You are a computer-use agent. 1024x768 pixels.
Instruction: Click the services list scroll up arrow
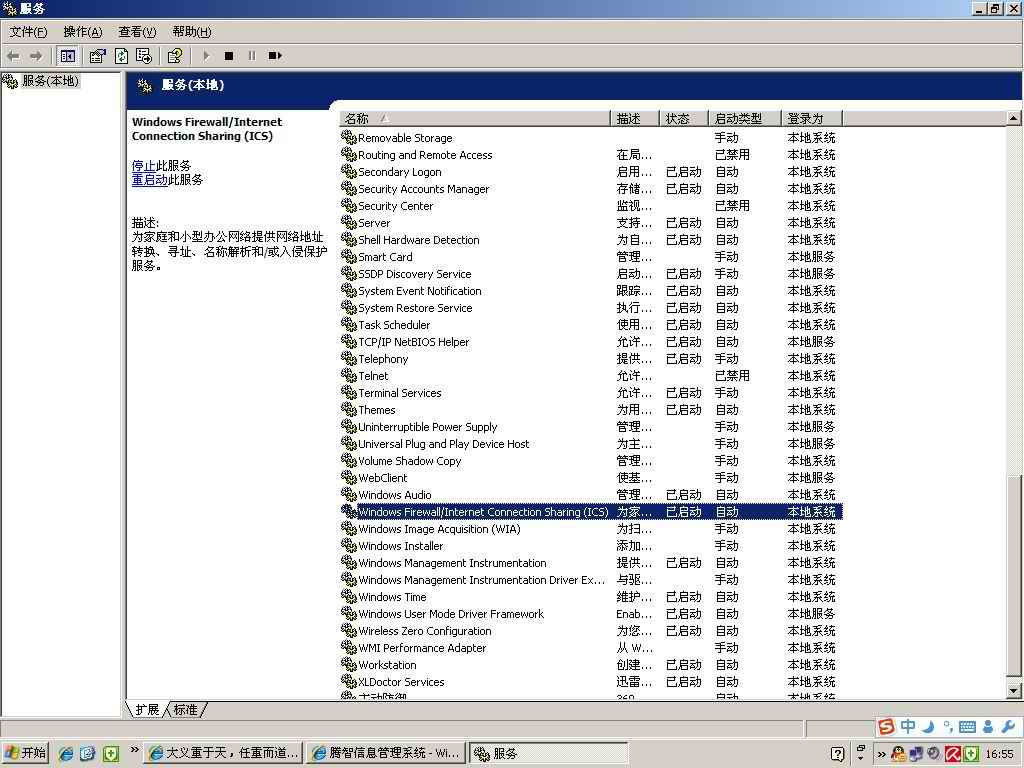(x=1014, y=118)
